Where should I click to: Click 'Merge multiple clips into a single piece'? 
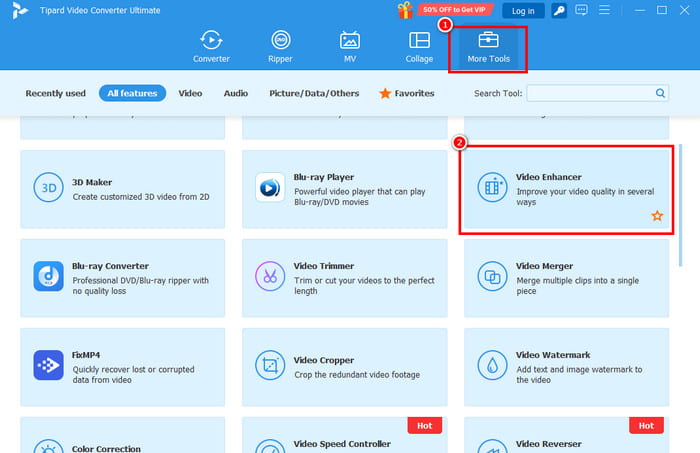(x=577, y=286)
